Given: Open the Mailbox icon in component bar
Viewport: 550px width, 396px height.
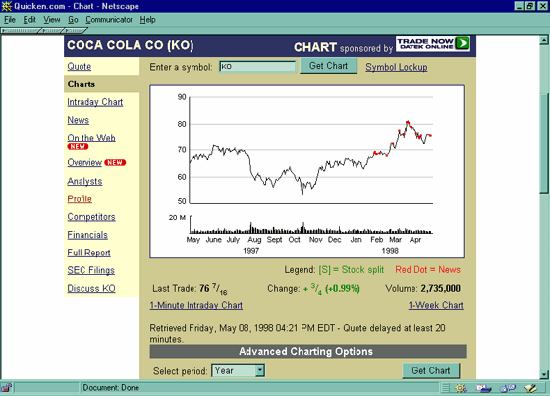Looking at the screenshot, I should pos(483,388).
